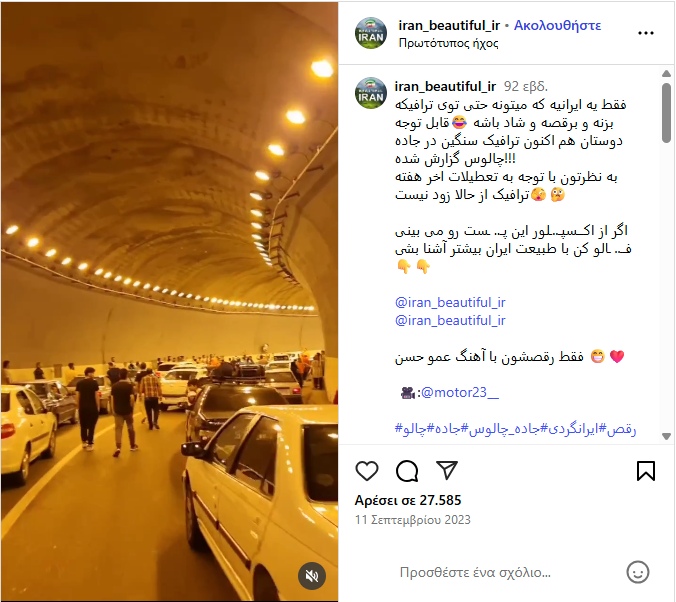Open the emoji picker smiley icon
The height and width of the screenshot is (602, 676).
click(638, 572)
